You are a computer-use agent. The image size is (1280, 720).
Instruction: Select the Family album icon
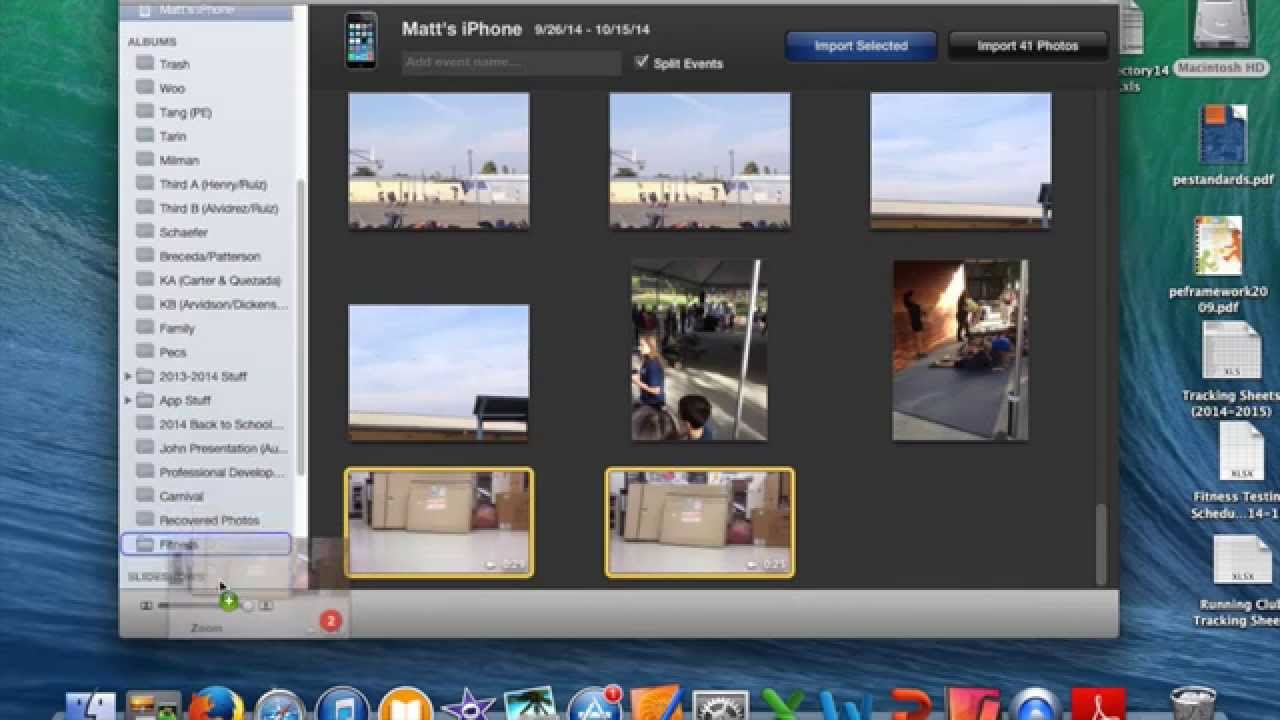click(x=145, y=328)
